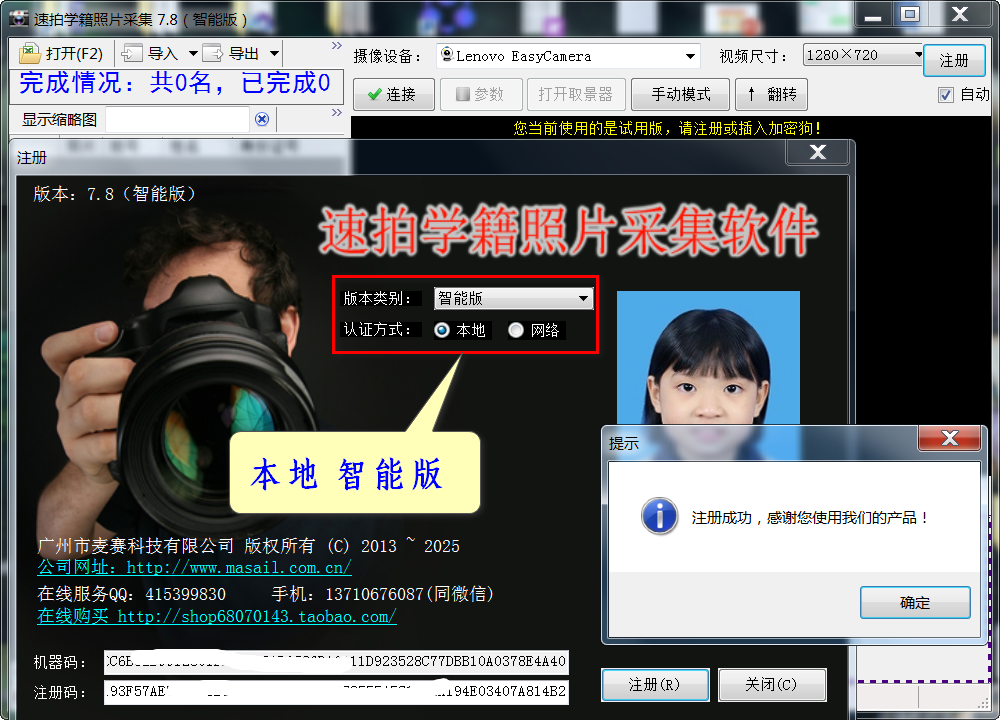Click the app camera icon in the title bar
Image resolution: width=1000 pixels, height=720 pixels.
pos(18,18)
